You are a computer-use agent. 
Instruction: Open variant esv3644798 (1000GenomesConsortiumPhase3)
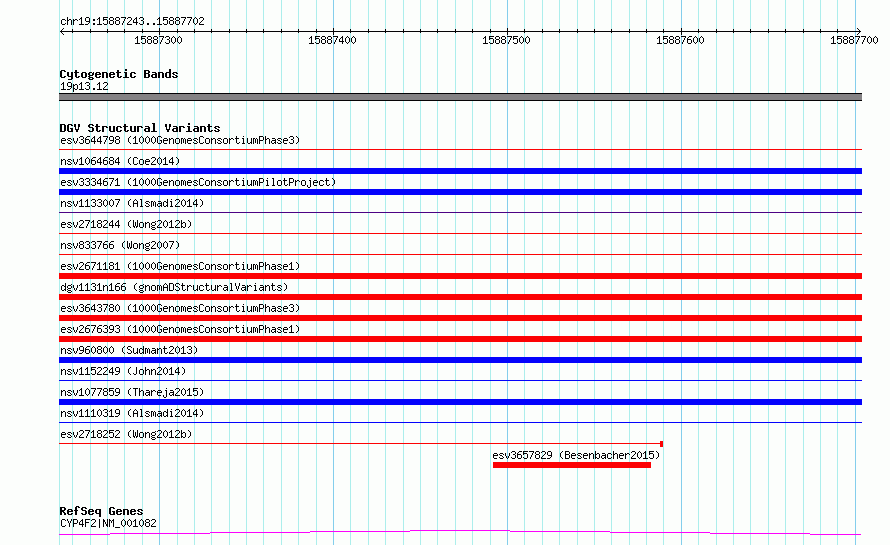coord(180,140)
